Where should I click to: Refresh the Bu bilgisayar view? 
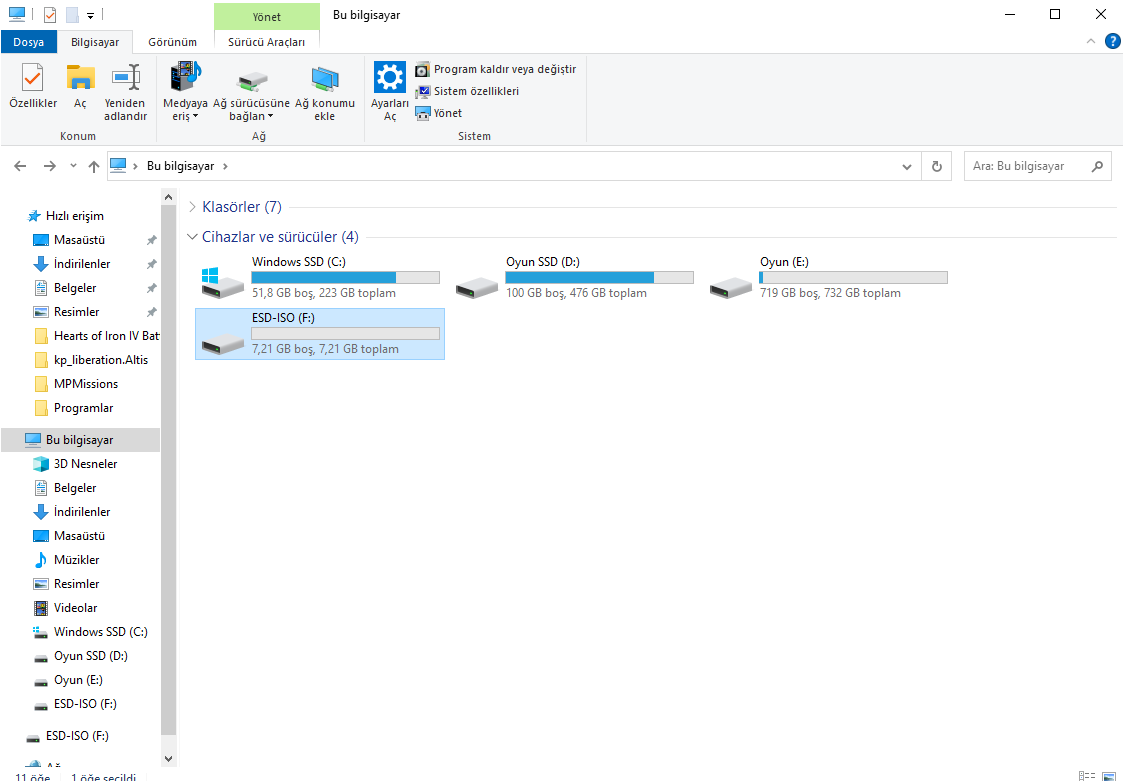point(936,166)
